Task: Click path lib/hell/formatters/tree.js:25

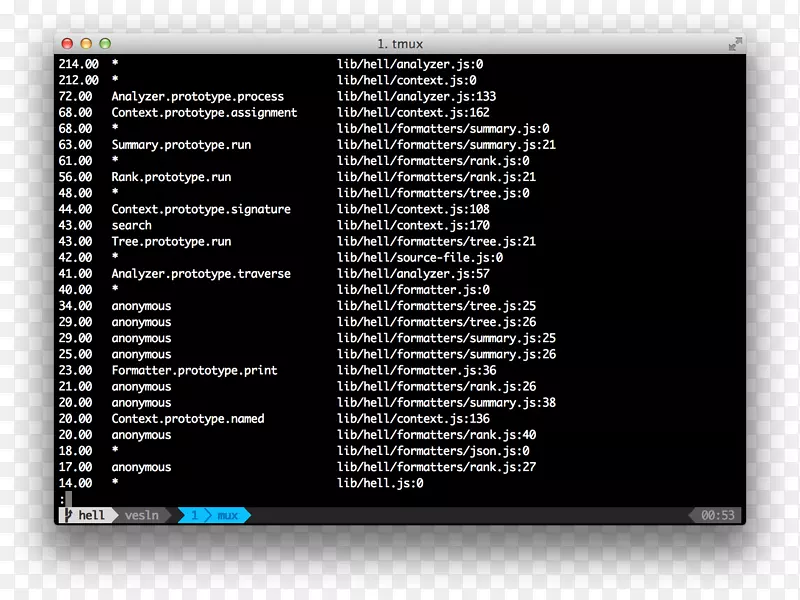Action: [x=437, y=306]
